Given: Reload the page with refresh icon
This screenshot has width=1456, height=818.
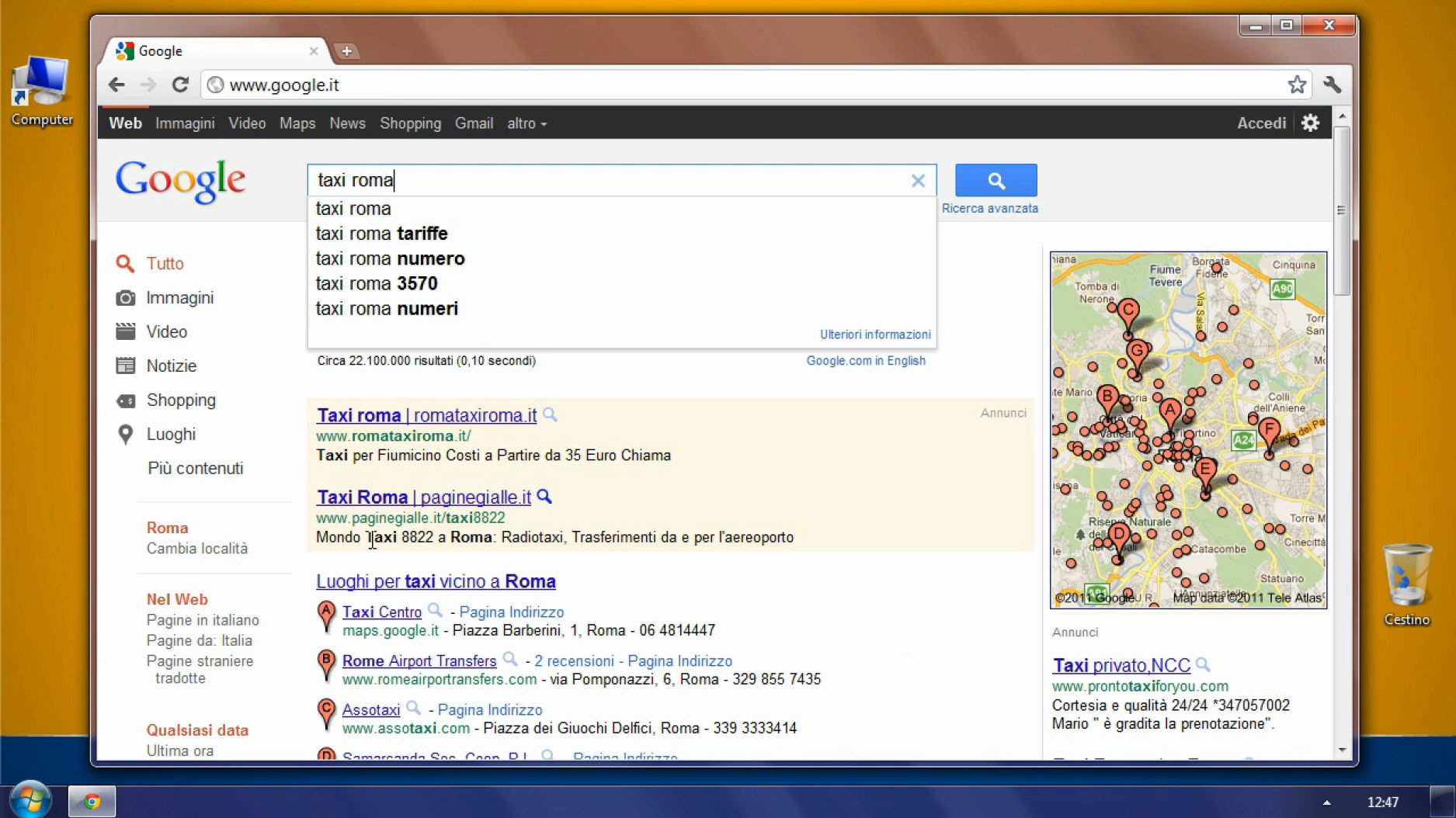Looking at the screenshot, I should point(180,85).
